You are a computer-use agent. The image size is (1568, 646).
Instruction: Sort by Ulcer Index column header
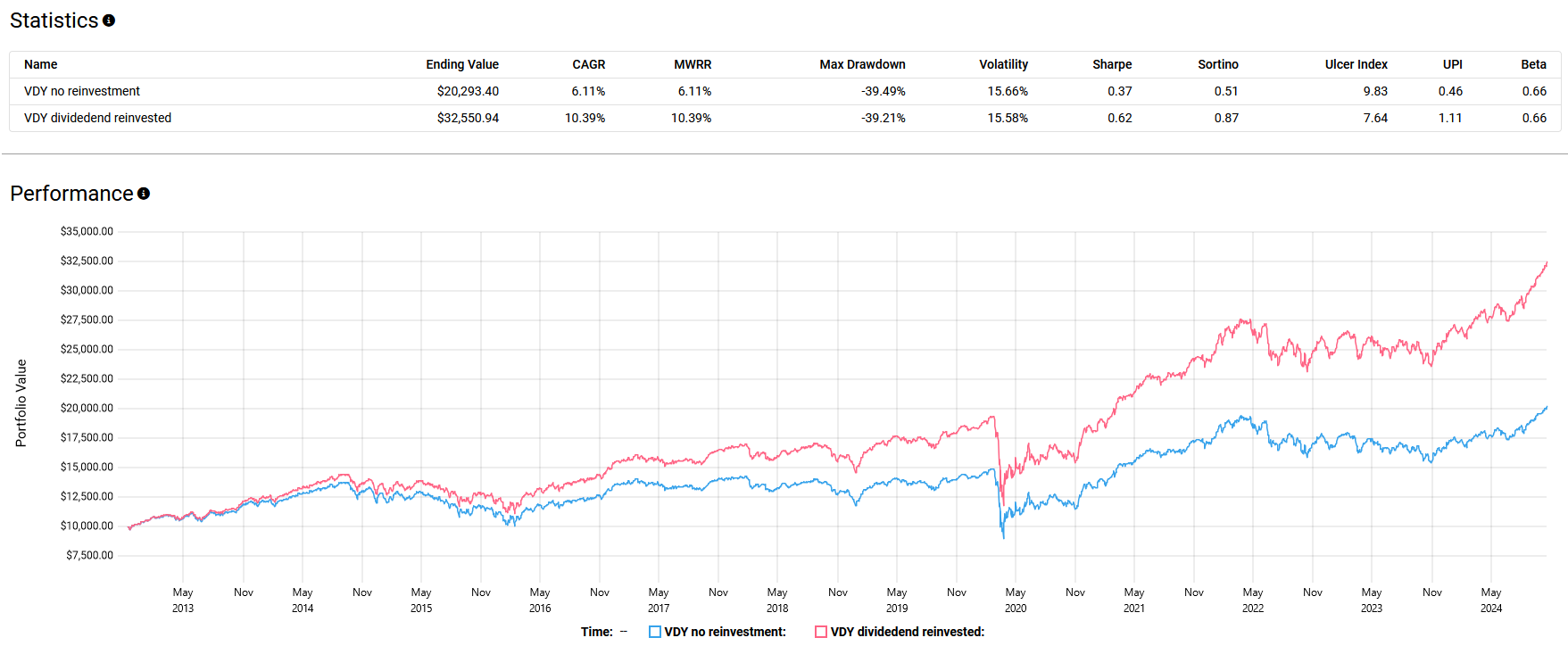point(1356,64)
